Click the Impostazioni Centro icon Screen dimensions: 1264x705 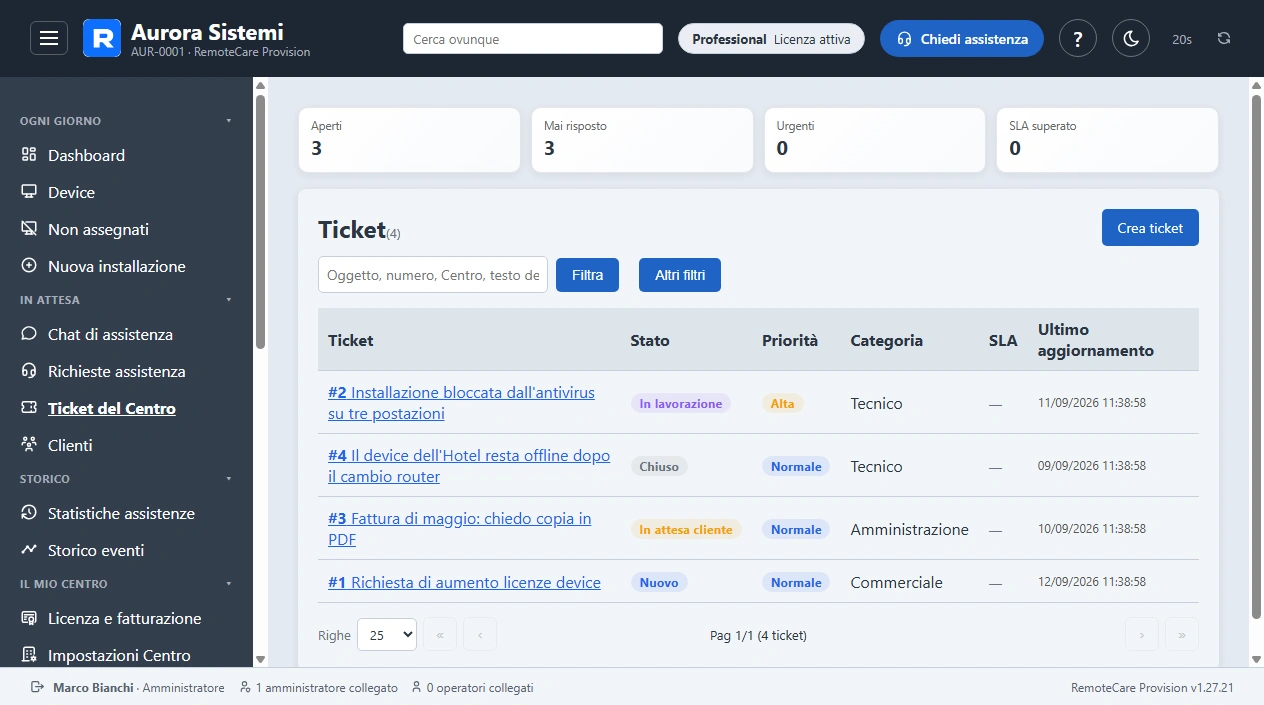[29, 655]
